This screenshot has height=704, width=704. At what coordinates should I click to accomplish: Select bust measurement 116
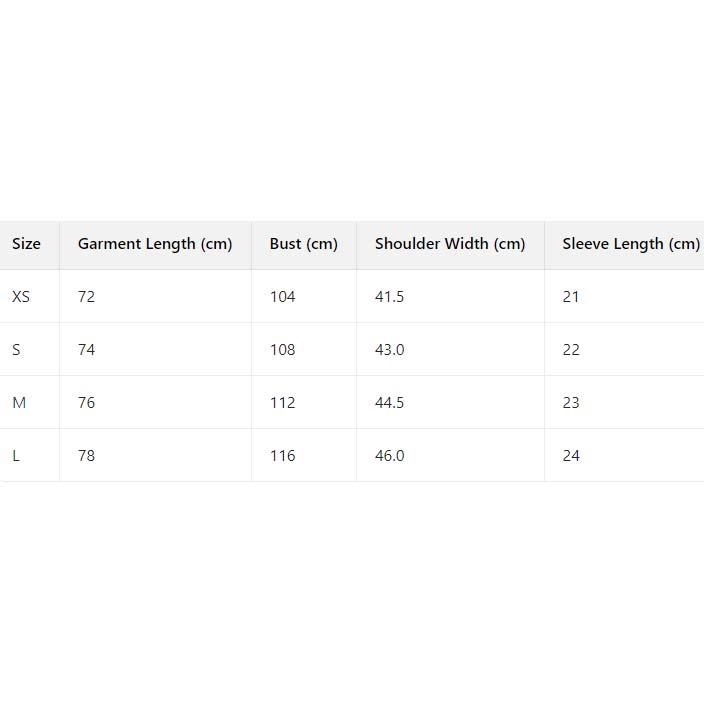tap(283, 456)
